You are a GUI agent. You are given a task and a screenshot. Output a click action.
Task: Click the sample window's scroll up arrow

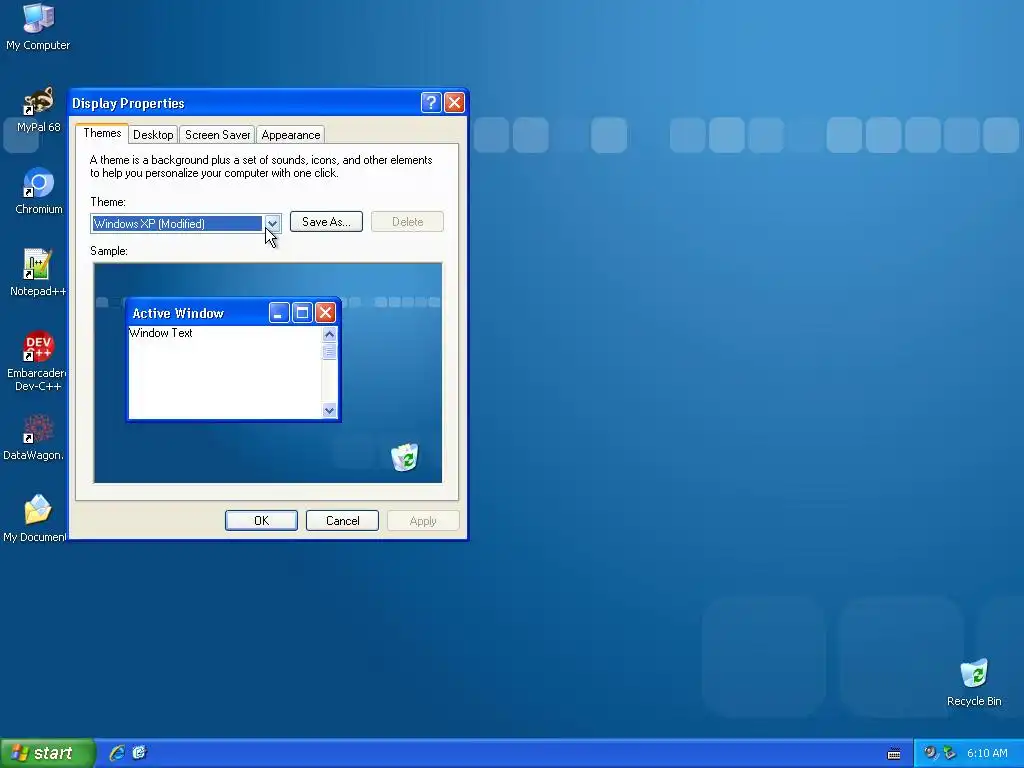pyautogui.click(x=329, y=334)
